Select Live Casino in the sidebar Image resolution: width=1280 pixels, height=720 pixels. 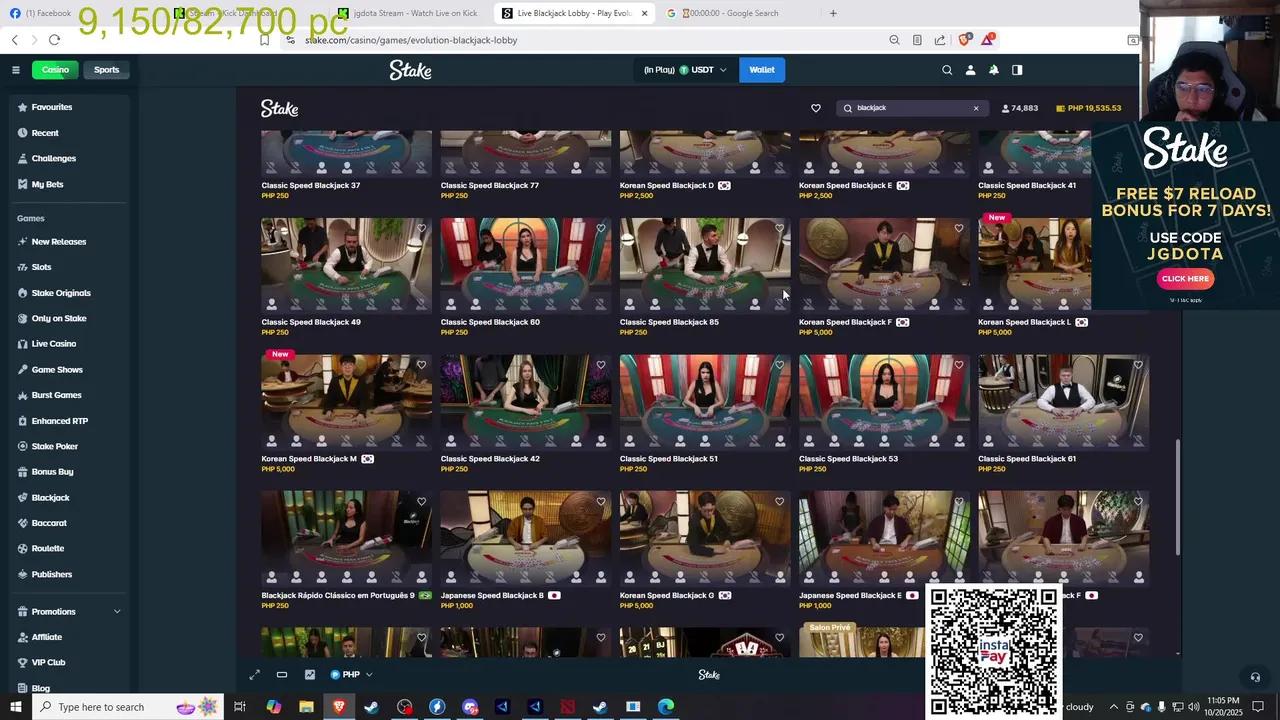[x=54, y=344]
